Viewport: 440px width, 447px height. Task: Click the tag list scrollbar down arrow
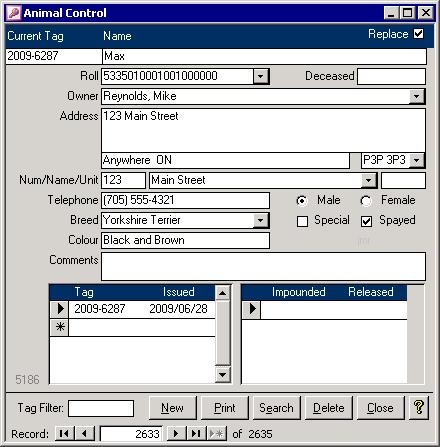pyautogui.click(x=222, y=375)
